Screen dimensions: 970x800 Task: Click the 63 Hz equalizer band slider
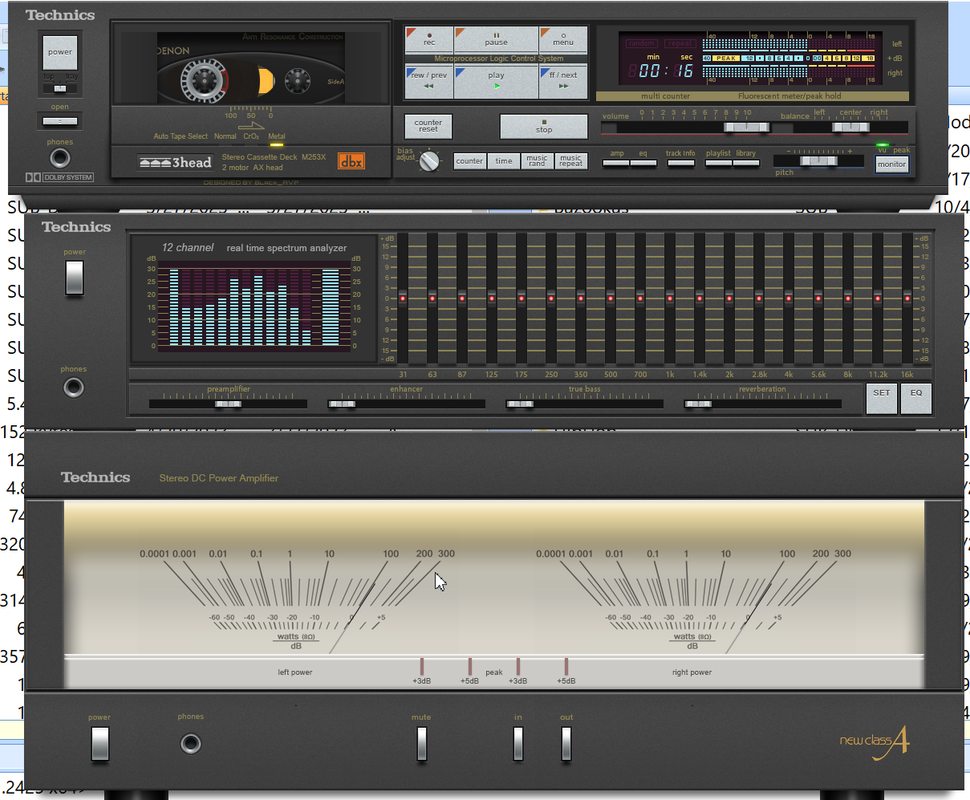(432, 299)
